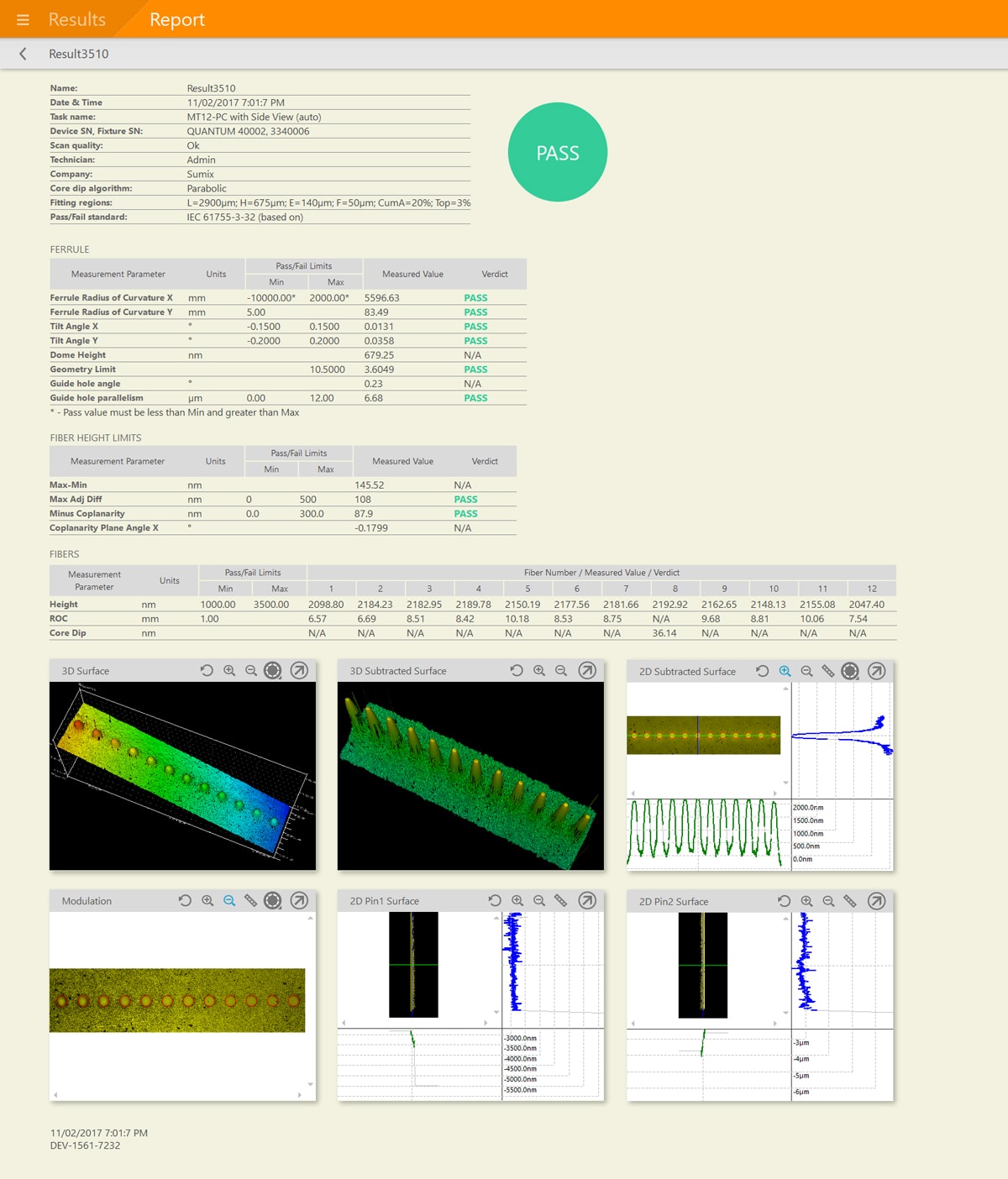Expand 3D Surface panel to full view
This screenshot has width=1008, height=1179.
pos(299,670)
